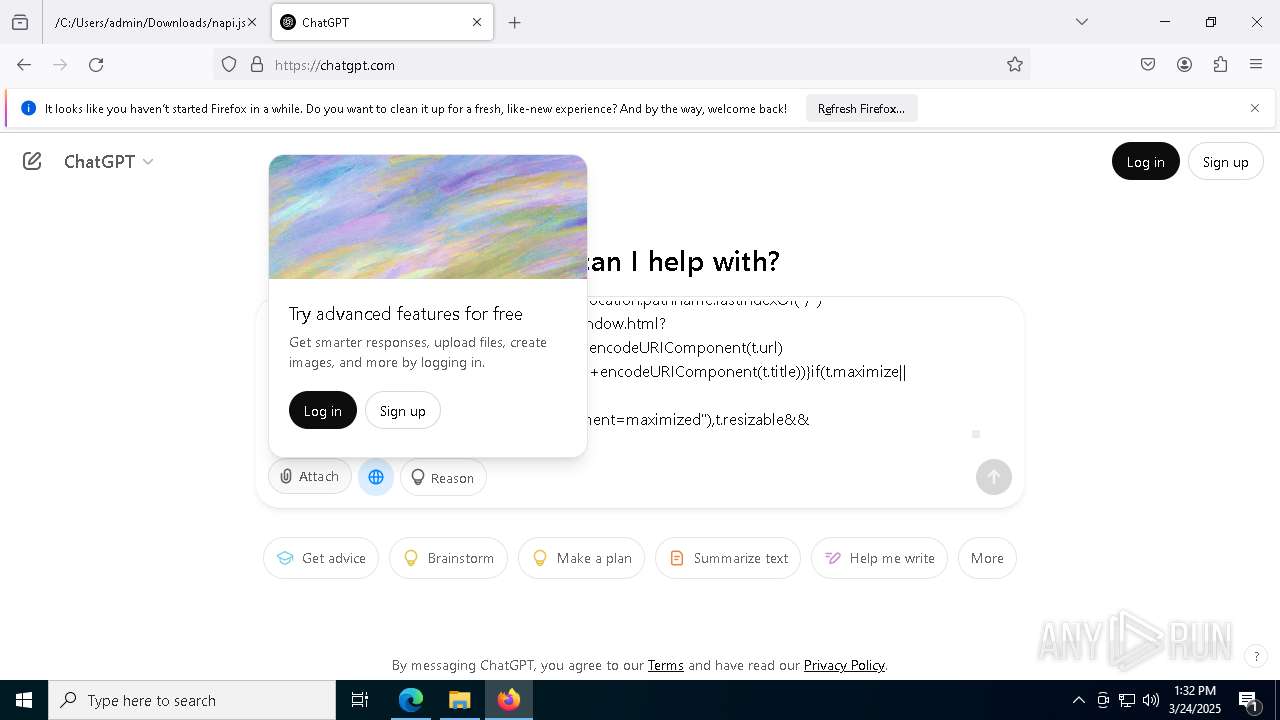Viewport: 1280px width, 720px height.
Task: Click the volume speaker icon
Action: [x=1151, y=700]
